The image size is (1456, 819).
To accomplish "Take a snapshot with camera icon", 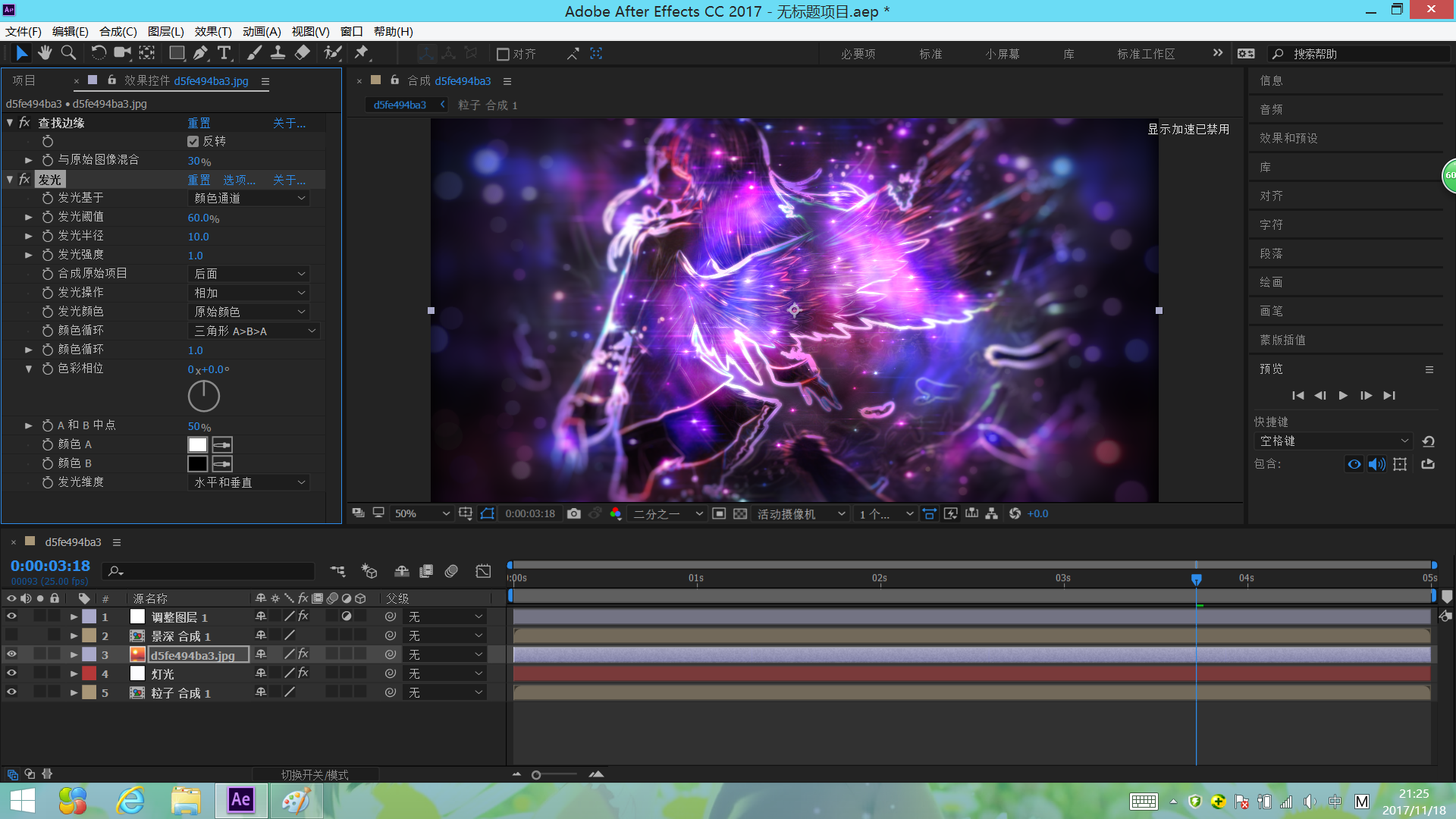I will 574,513.
